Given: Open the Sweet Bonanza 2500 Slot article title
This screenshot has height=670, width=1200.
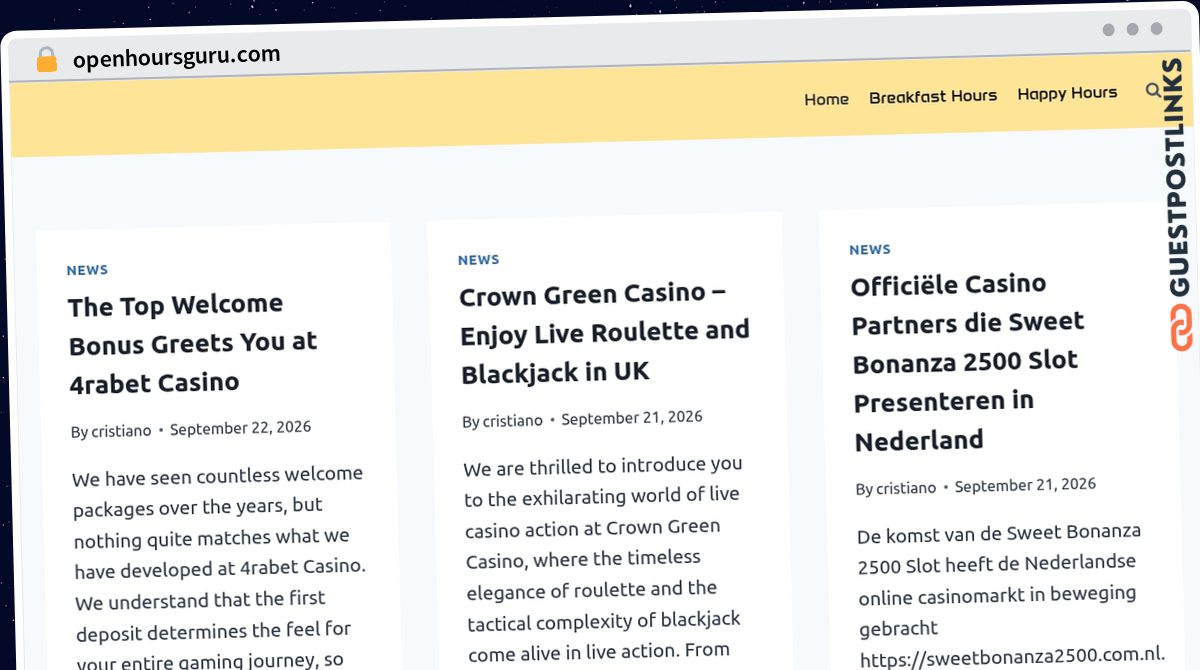Looking at the screenshot, I should coord(967,362).
